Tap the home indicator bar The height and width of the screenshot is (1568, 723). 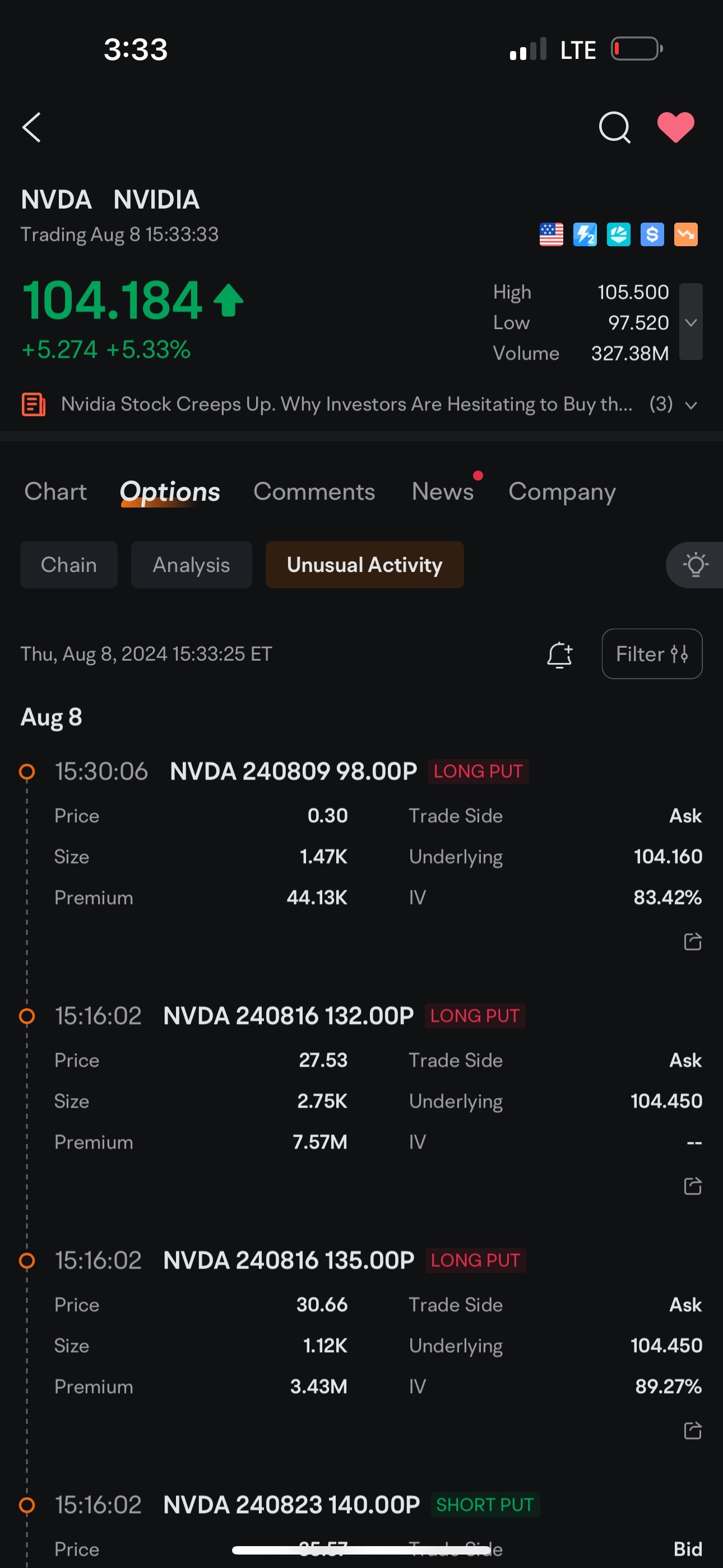(x=361, y=1549)
